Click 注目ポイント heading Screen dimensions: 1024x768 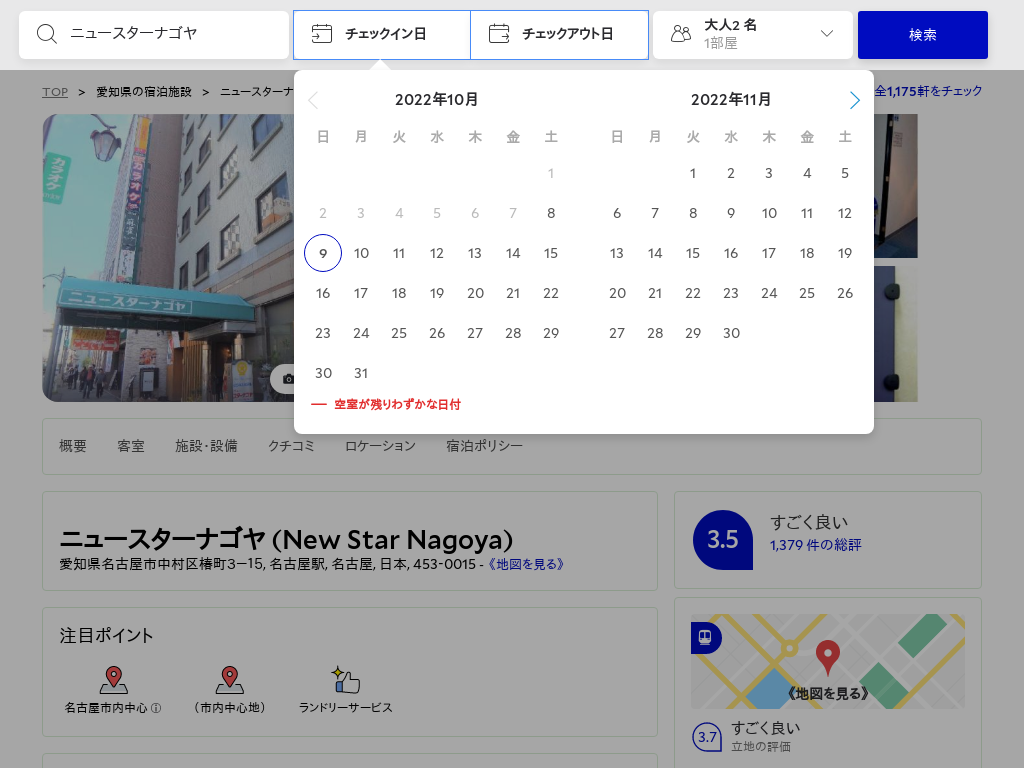click(x=106, y=636)
